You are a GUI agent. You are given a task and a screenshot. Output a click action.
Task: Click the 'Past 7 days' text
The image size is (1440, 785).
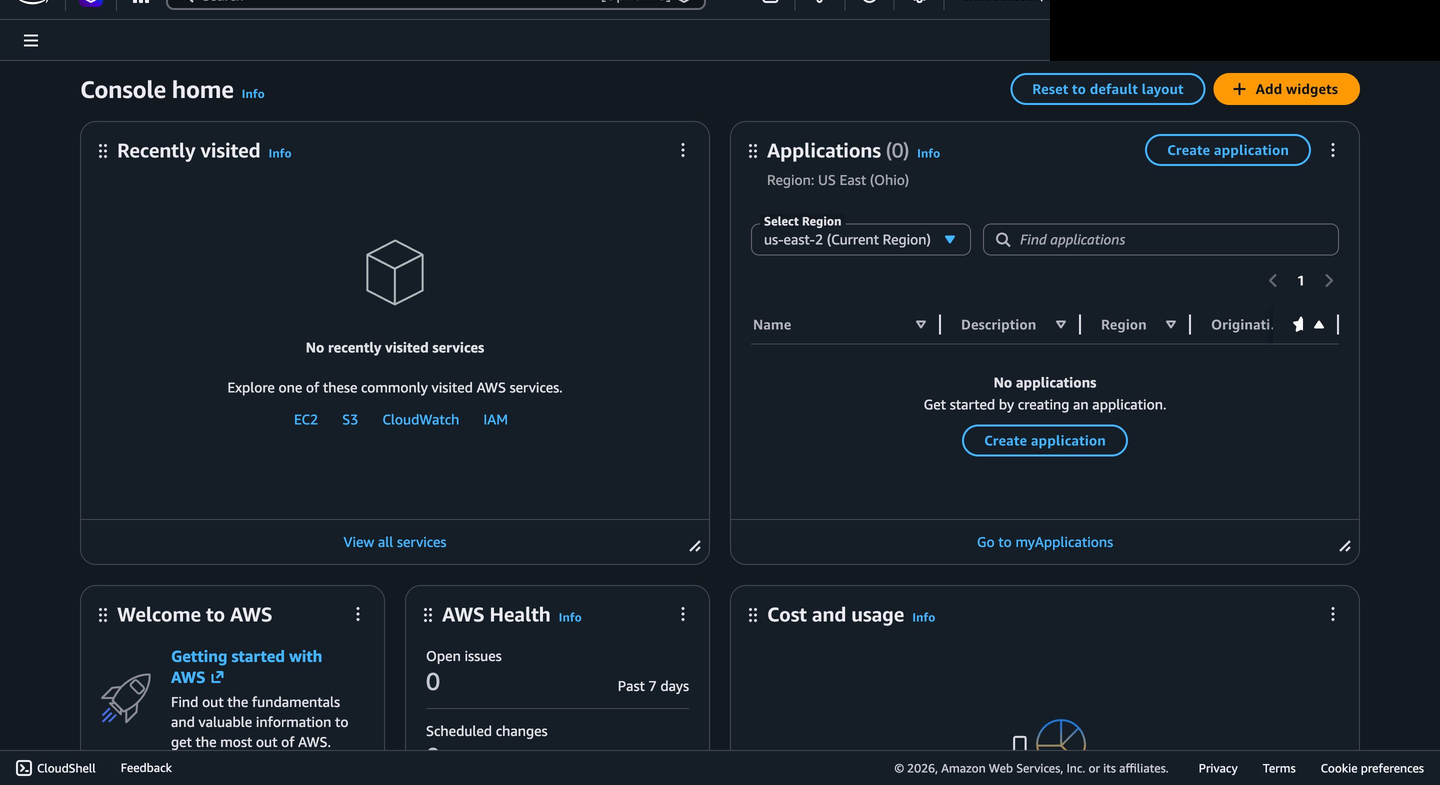pyautogui.click(x=653, y=686)
